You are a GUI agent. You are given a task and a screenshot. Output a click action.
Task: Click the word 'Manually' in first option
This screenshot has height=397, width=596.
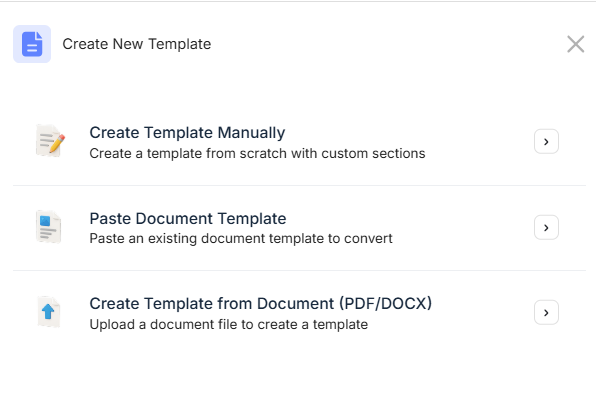(251, 133)
